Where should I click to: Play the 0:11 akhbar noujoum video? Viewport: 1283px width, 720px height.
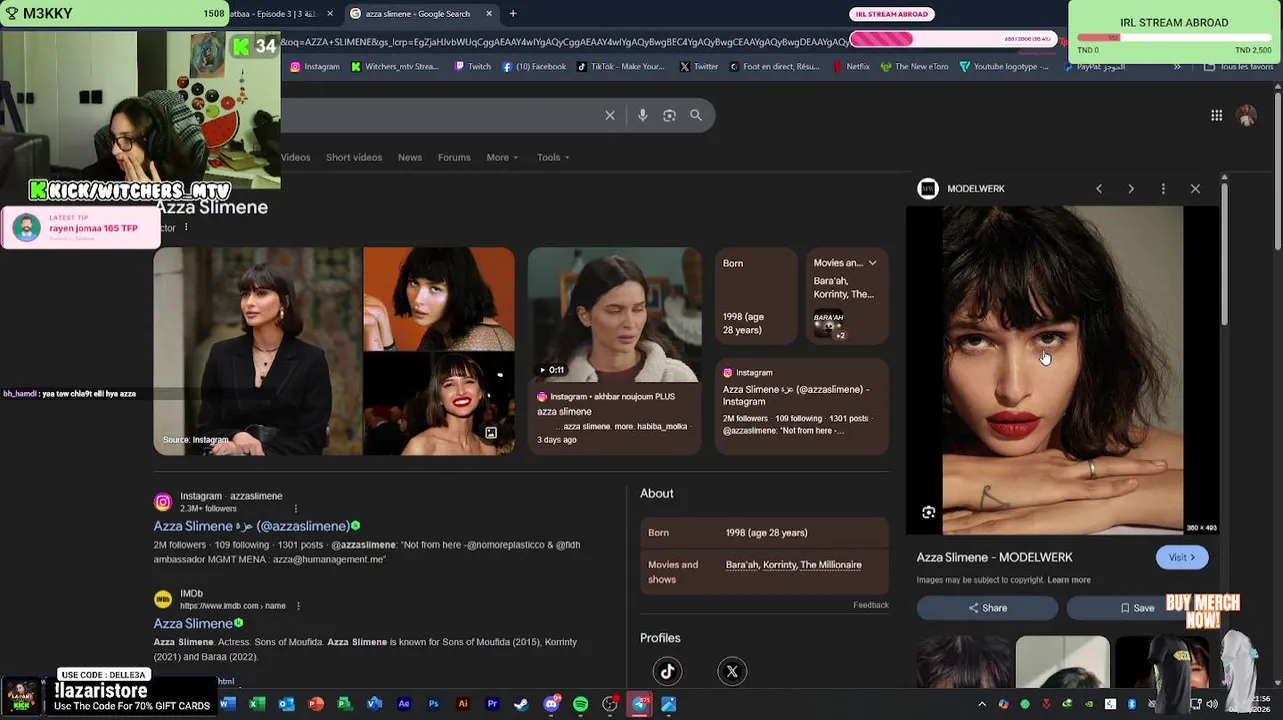coord(615,315)
